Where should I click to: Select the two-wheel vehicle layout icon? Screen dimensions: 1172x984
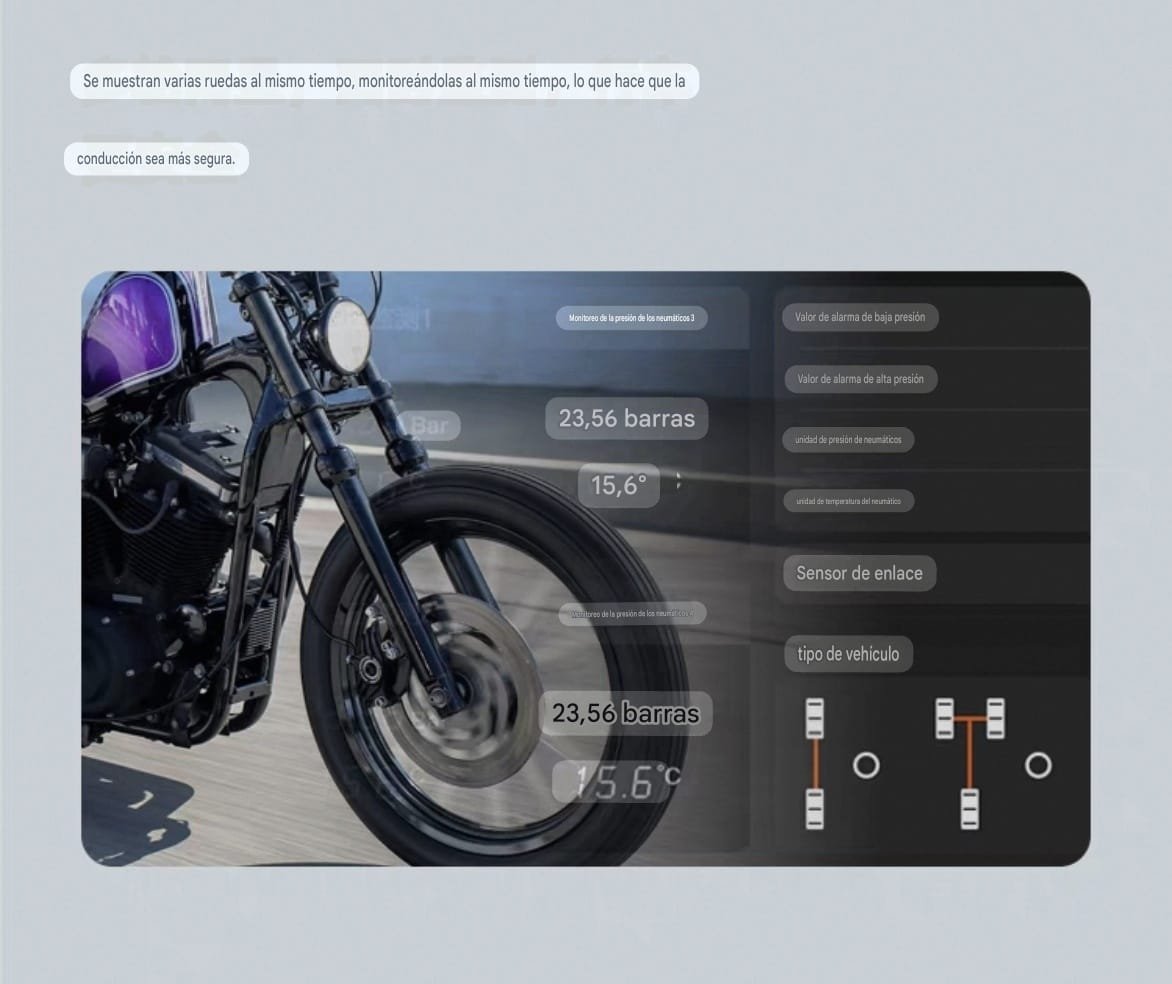tap(815, 763)
